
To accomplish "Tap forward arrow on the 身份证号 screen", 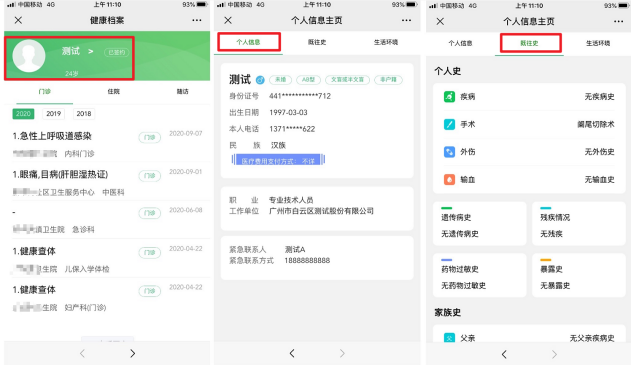I will pyautogui.click(x=342, y=354).
